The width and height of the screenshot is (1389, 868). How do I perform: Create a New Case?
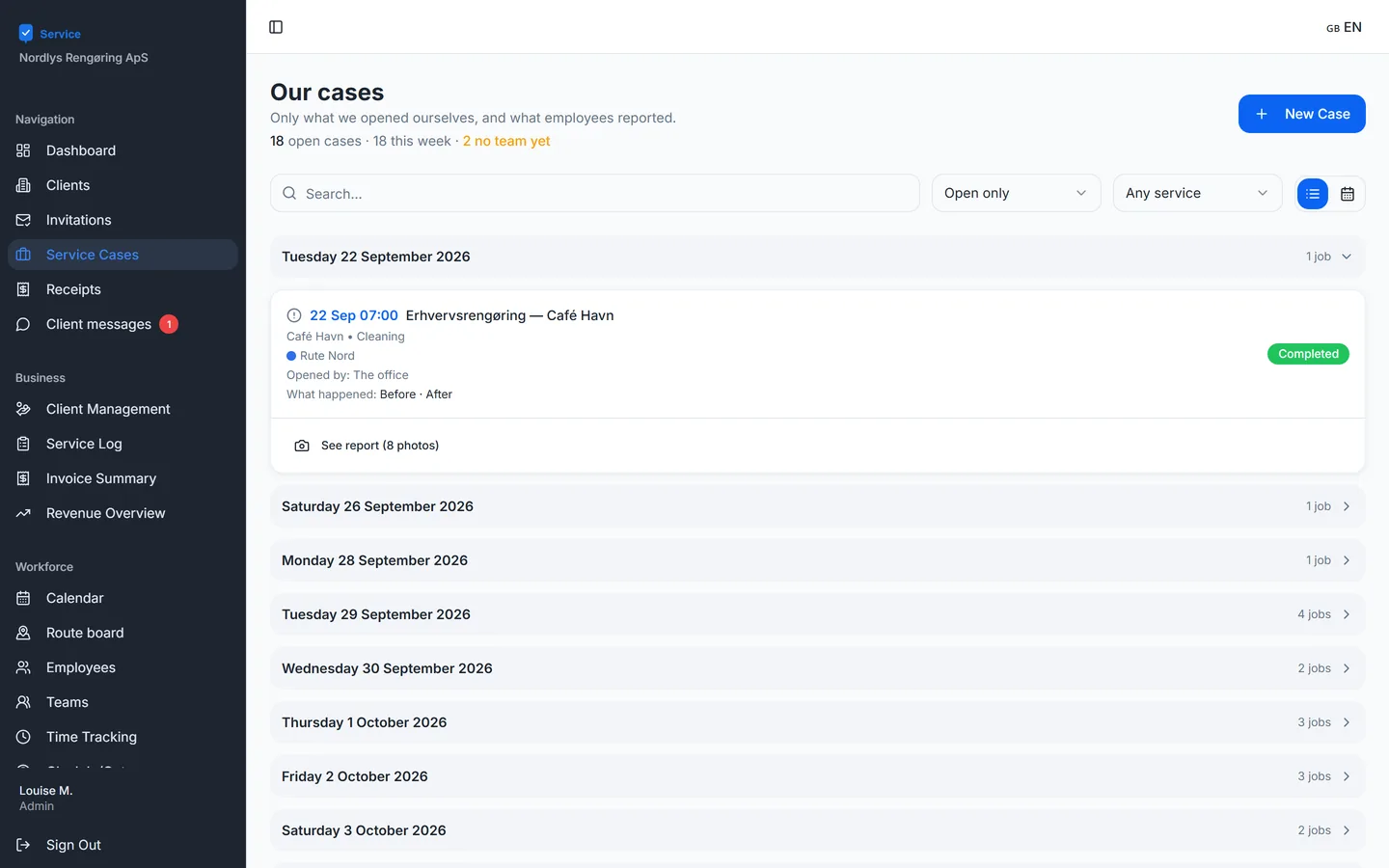pos(1302,114)
